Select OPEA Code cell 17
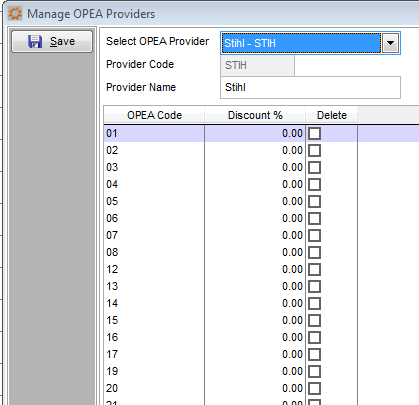This screenshot has height=405, width=419. pos(154,355)
